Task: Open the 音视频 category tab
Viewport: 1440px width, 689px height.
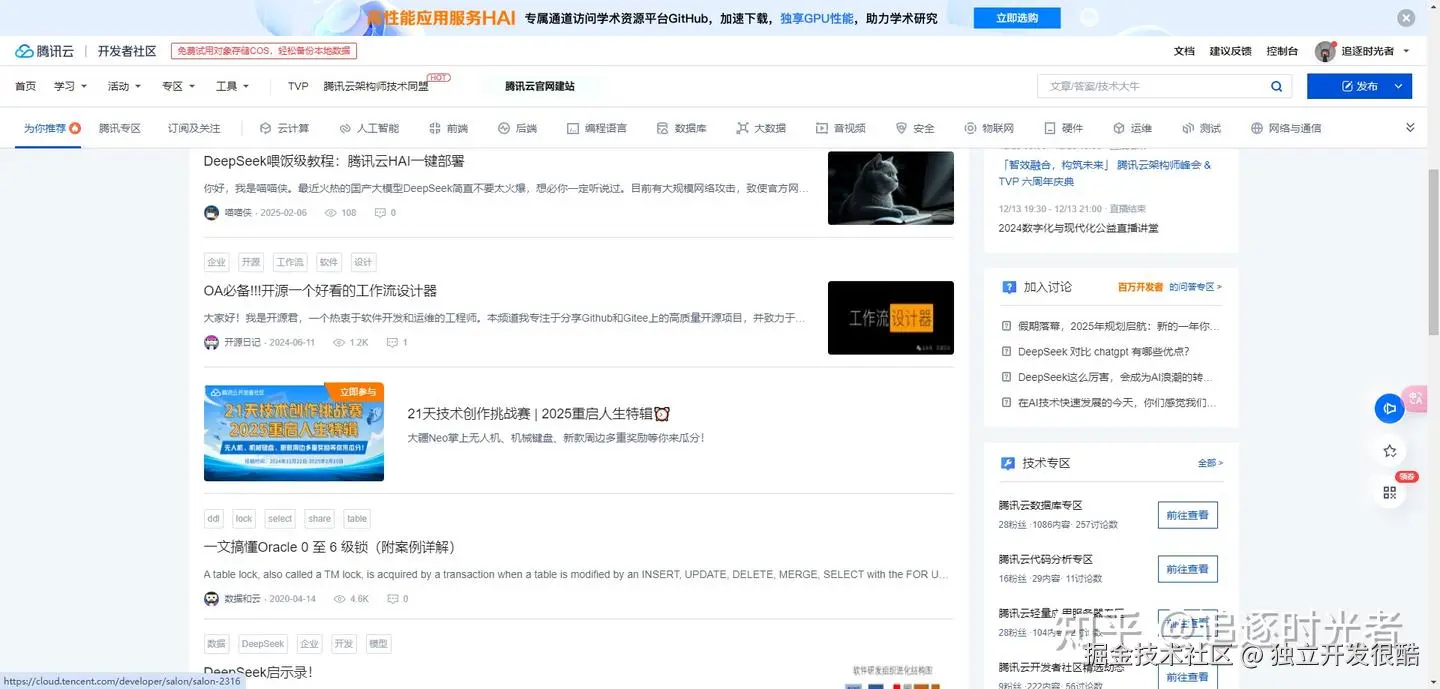Action: pyautogui.click(x=841, y=128)
